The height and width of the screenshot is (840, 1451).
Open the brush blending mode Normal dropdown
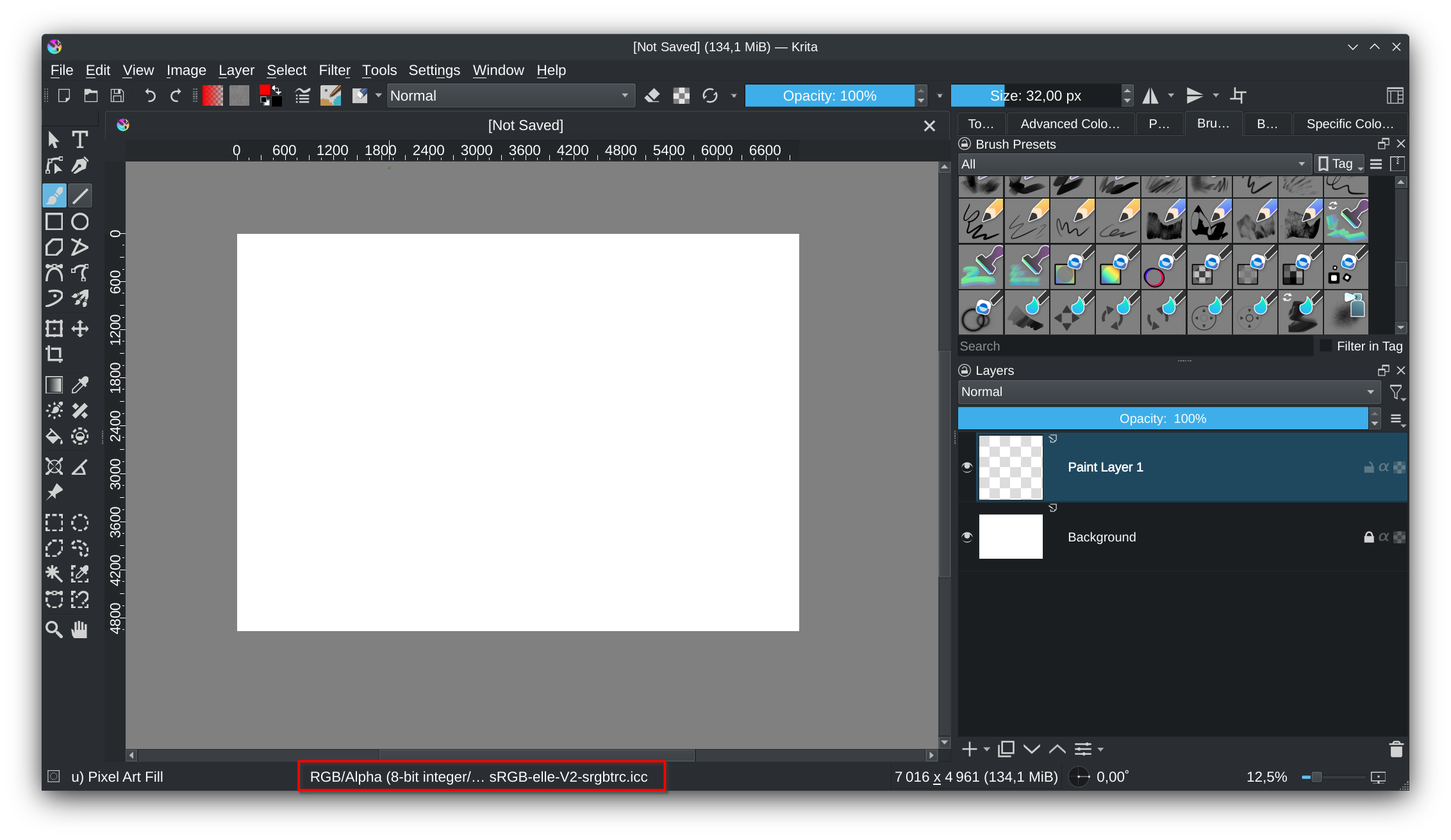pyautogui.click(x=510, y=96)
